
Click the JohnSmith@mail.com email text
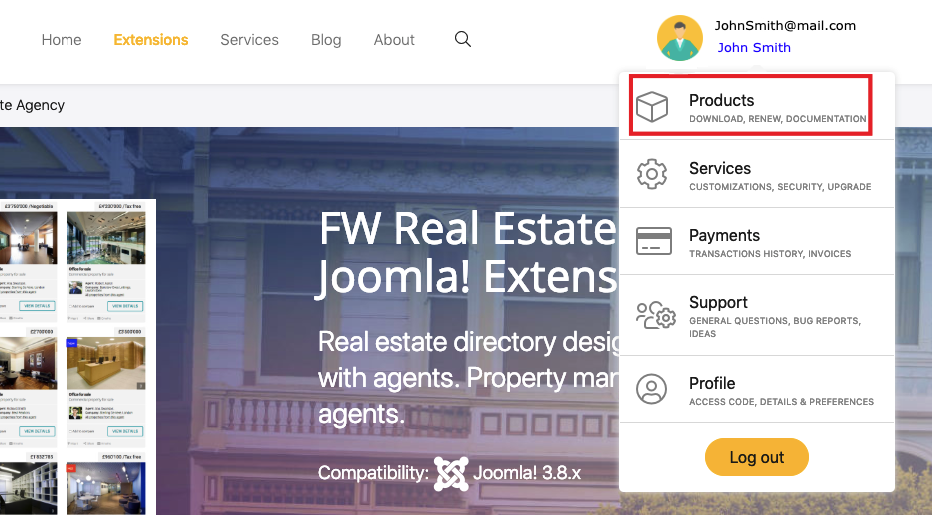[x=785, y=26]
